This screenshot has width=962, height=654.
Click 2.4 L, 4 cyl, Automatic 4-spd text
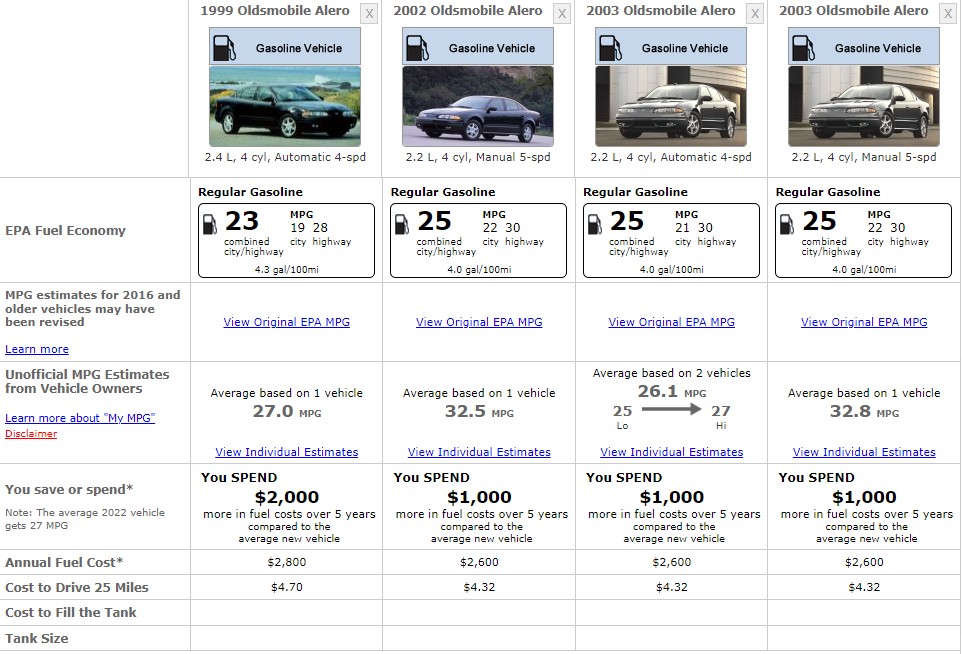[285, 157]
